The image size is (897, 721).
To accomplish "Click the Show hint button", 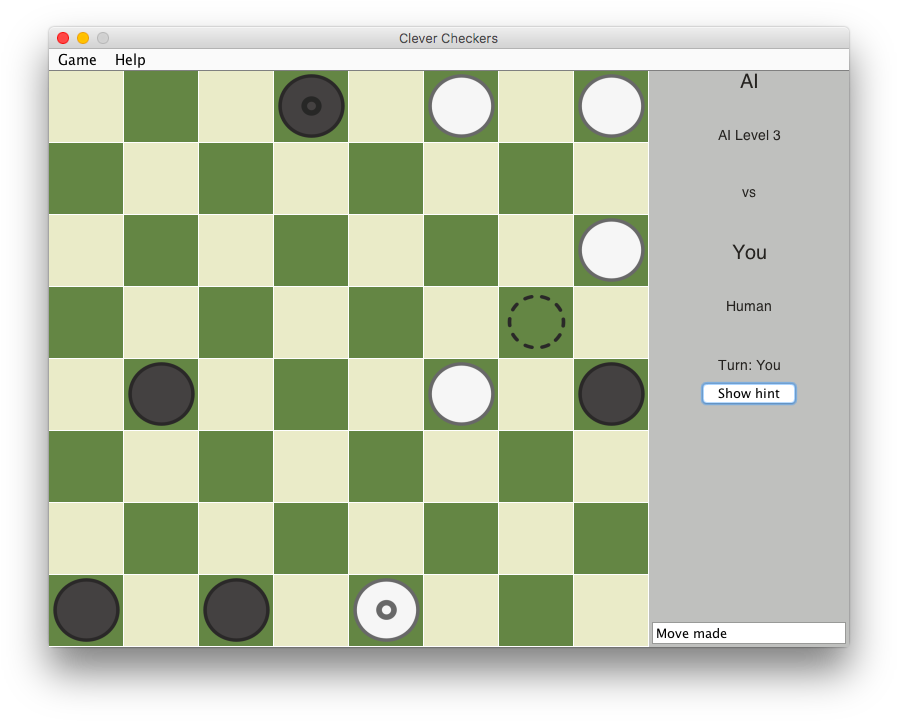I will tap(749, 394).
